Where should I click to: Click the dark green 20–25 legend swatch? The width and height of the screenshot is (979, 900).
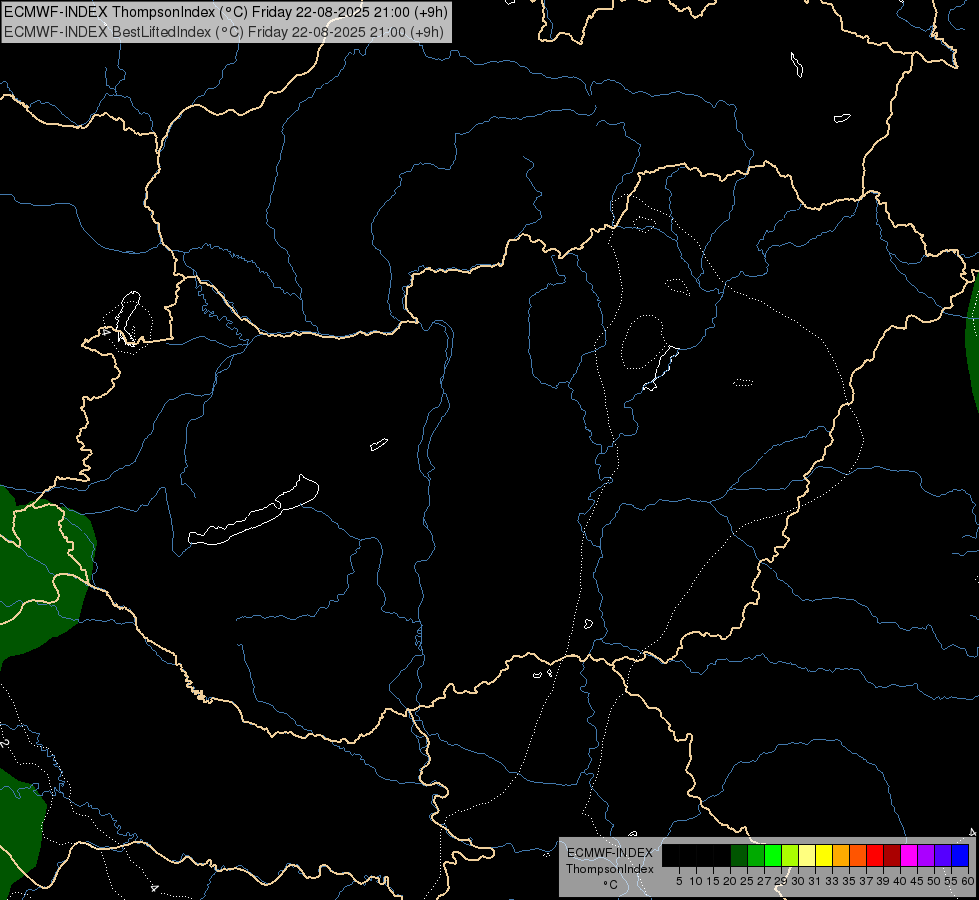click(x=739, y=855)
